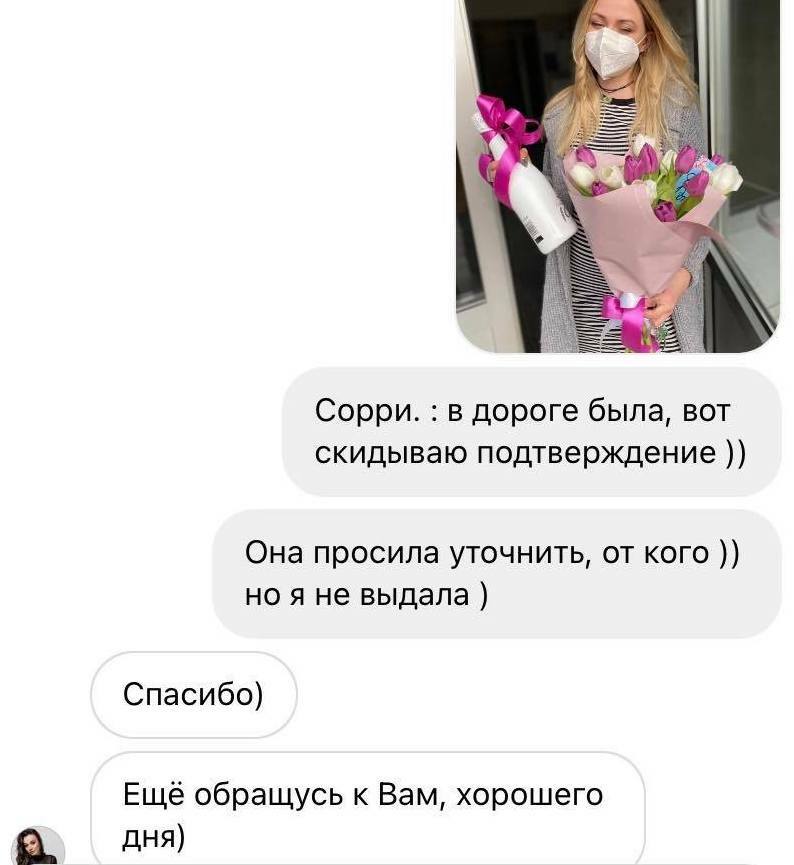Screen dimensions: 794x865
Task: Click the word "подтверждение" in the gray message
Action: point(596,453)
